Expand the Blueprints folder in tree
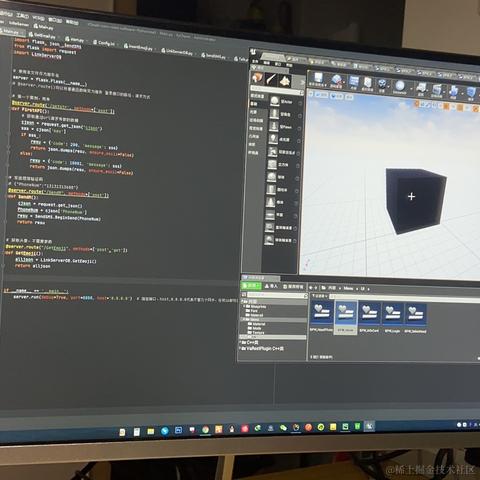Viewport: 480px width, 480px height. pos(244,306)
